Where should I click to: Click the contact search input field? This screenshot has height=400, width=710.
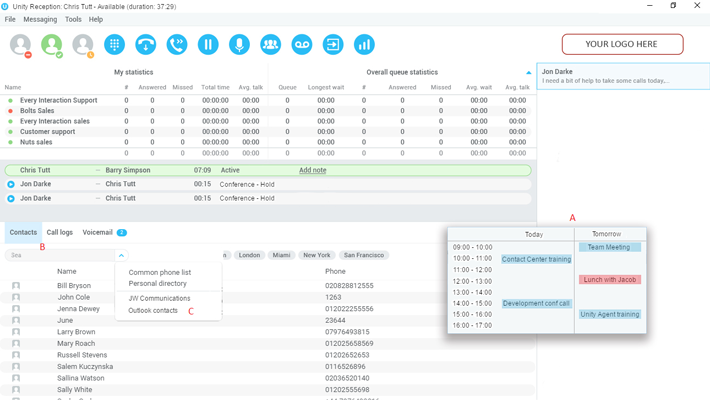60,255
